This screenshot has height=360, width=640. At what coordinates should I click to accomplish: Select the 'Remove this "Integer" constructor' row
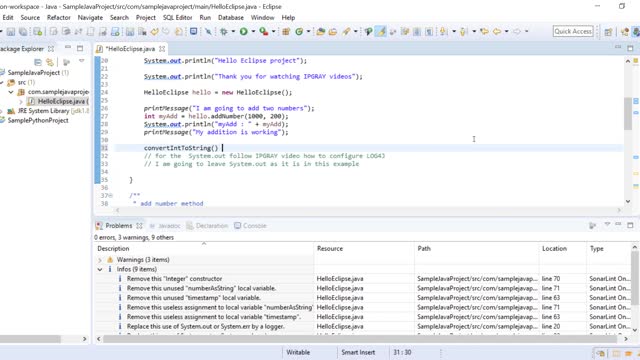tap(363, 279)
